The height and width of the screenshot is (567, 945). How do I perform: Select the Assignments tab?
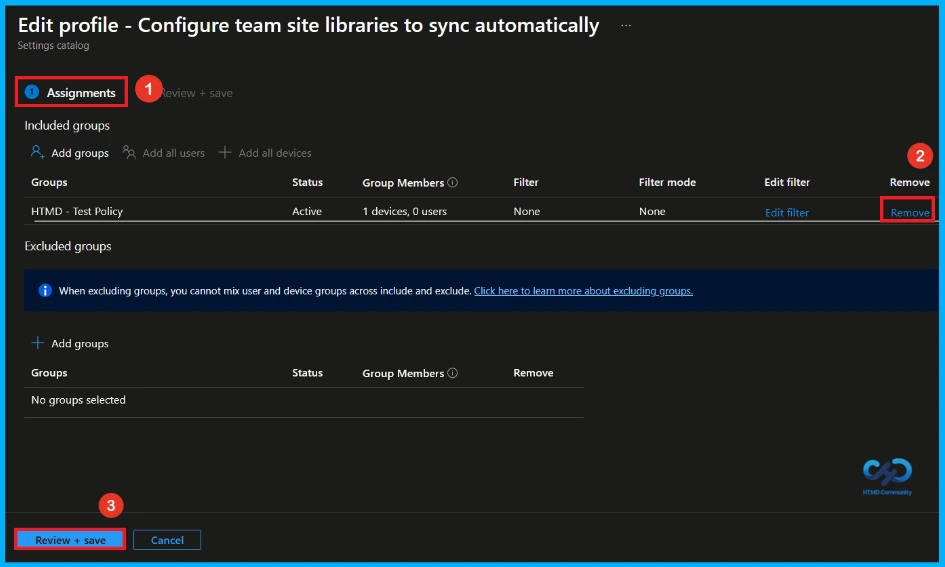pos(71,92)
